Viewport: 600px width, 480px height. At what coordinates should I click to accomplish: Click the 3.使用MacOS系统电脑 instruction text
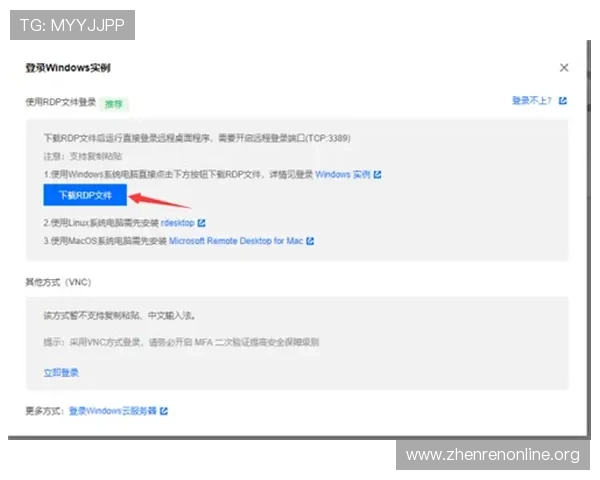point(105,241)
